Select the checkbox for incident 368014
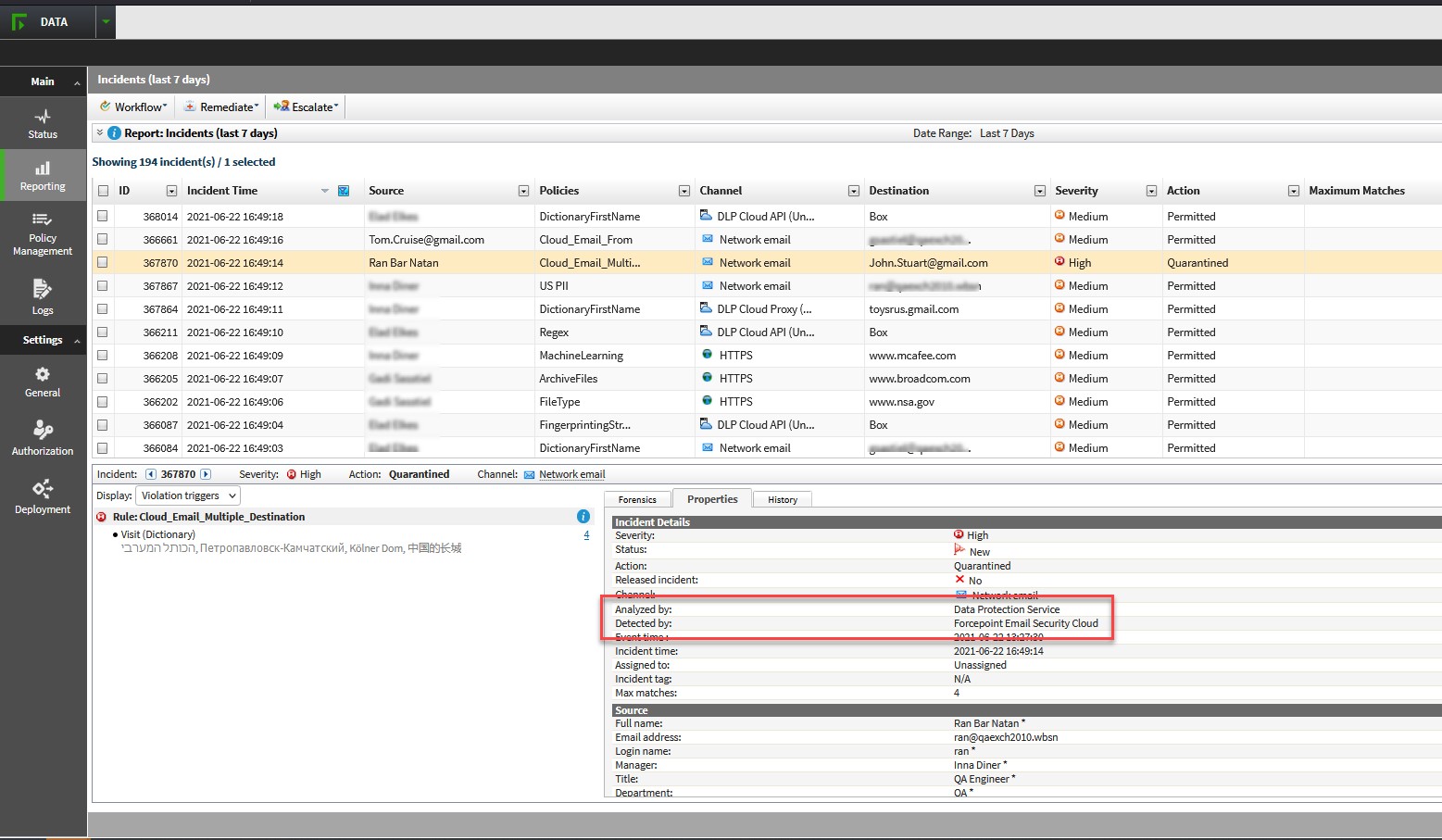Viewport: 1442px width, 840px height. coord(103,216)
